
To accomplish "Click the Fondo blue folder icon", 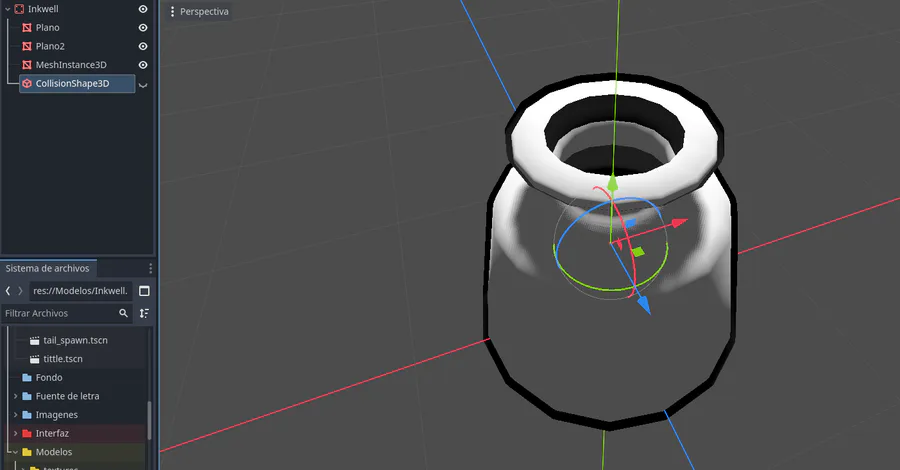I will [26, 378].
